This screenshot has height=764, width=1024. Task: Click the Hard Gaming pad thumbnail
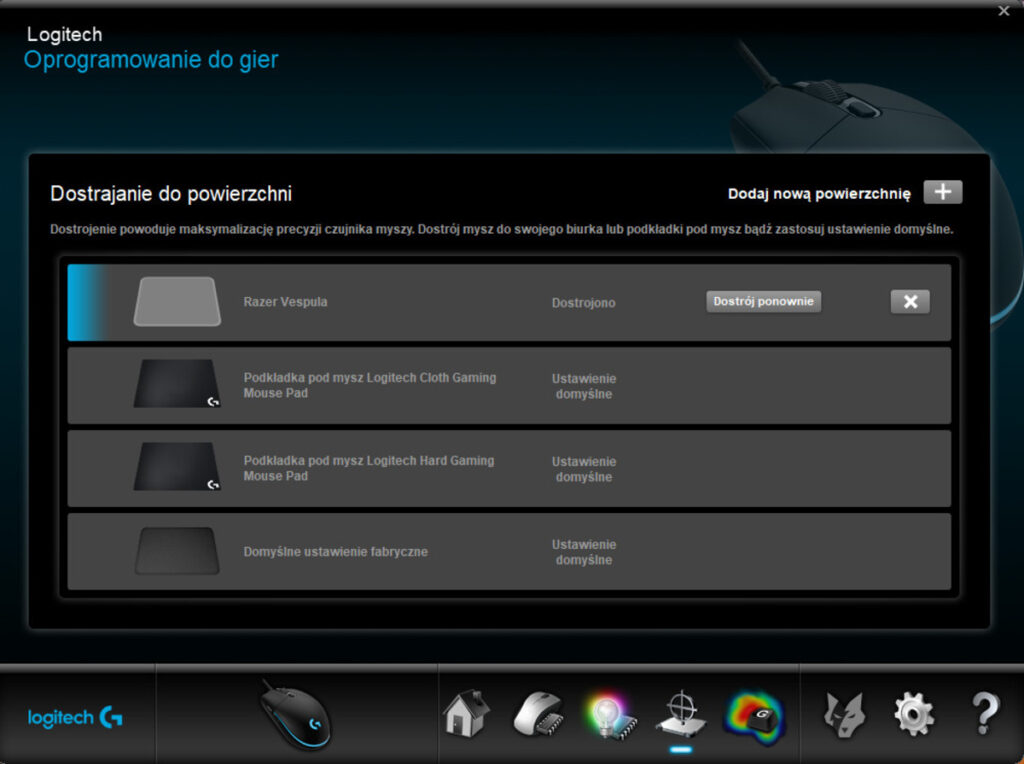coord(177,467)
